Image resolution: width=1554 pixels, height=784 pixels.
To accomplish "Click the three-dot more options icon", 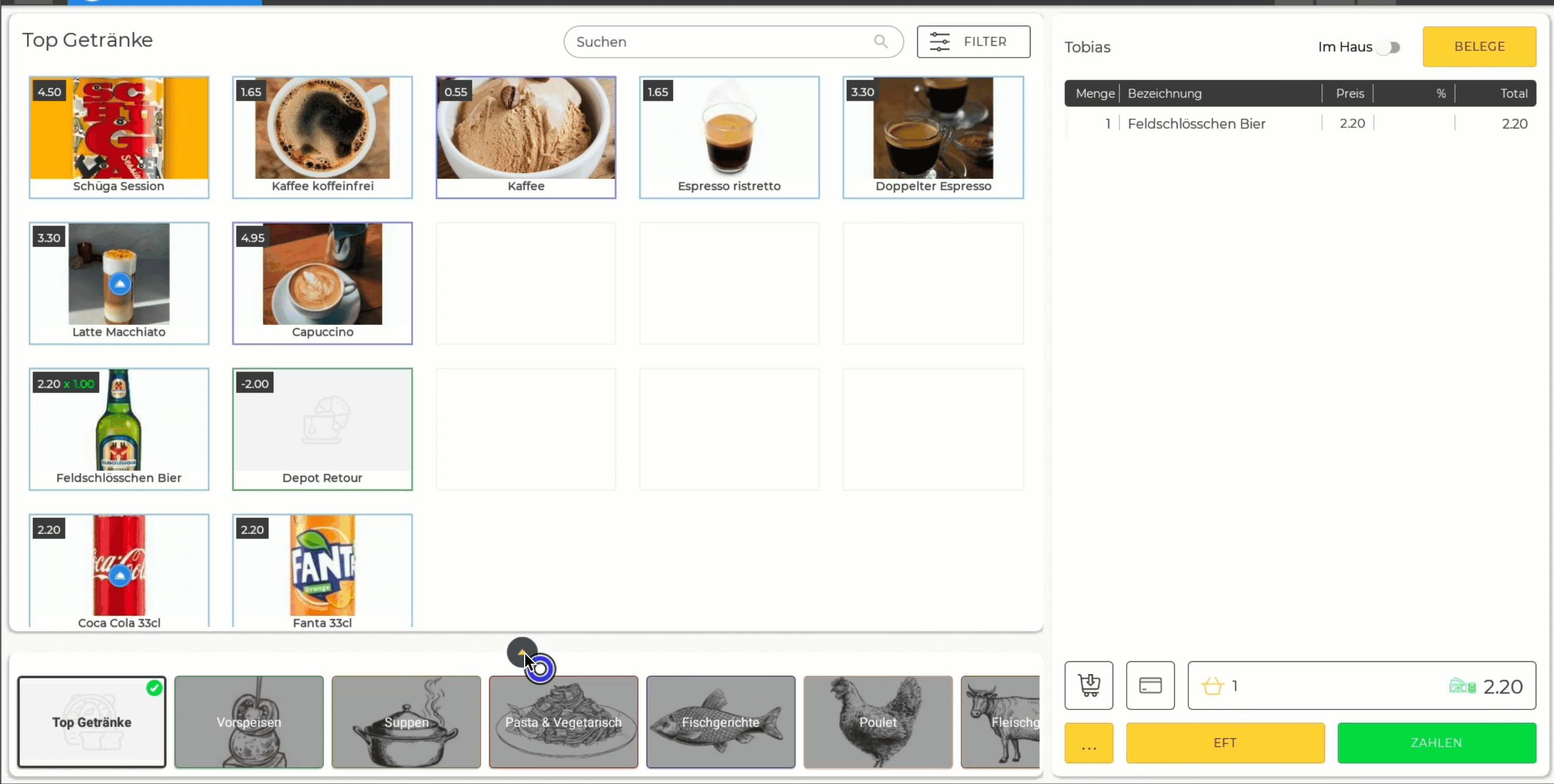I will [x=1089, y=743].
